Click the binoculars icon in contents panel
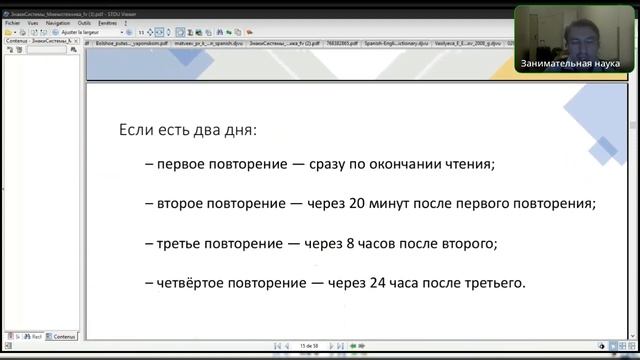Image resolution: width=640 pixels, height=360 pixels. (73, 50)
